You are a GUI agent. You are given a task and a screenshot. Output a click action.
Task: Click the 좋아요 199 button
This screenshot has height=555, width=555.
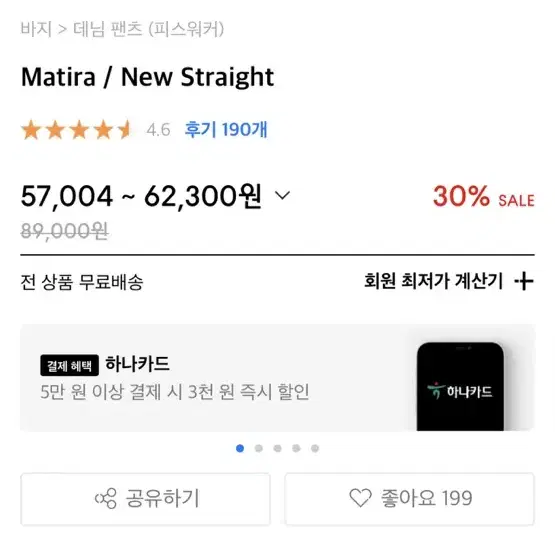click(409, 499)
